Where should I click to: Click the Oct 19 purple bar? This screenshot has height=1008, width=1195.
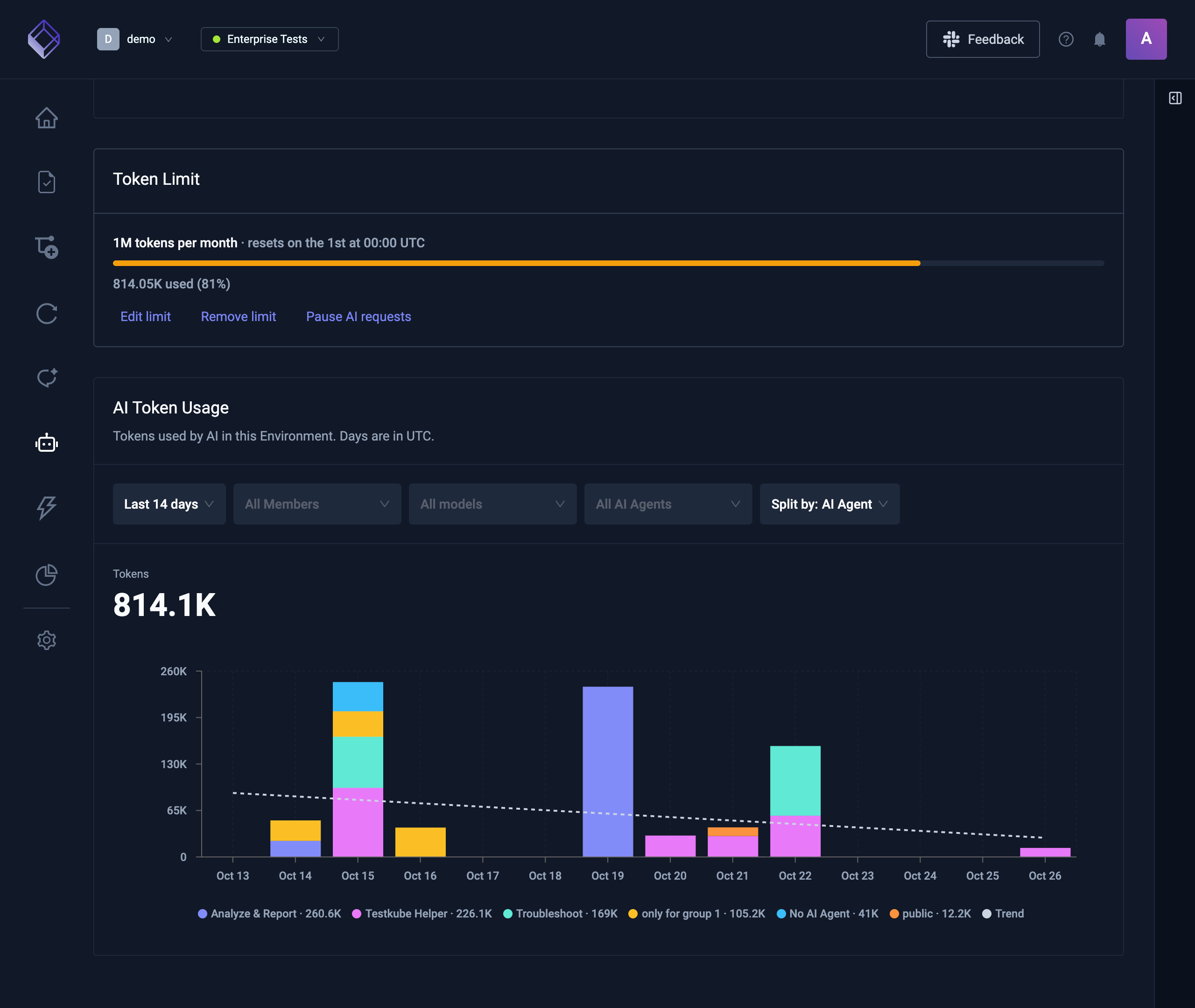607,771
